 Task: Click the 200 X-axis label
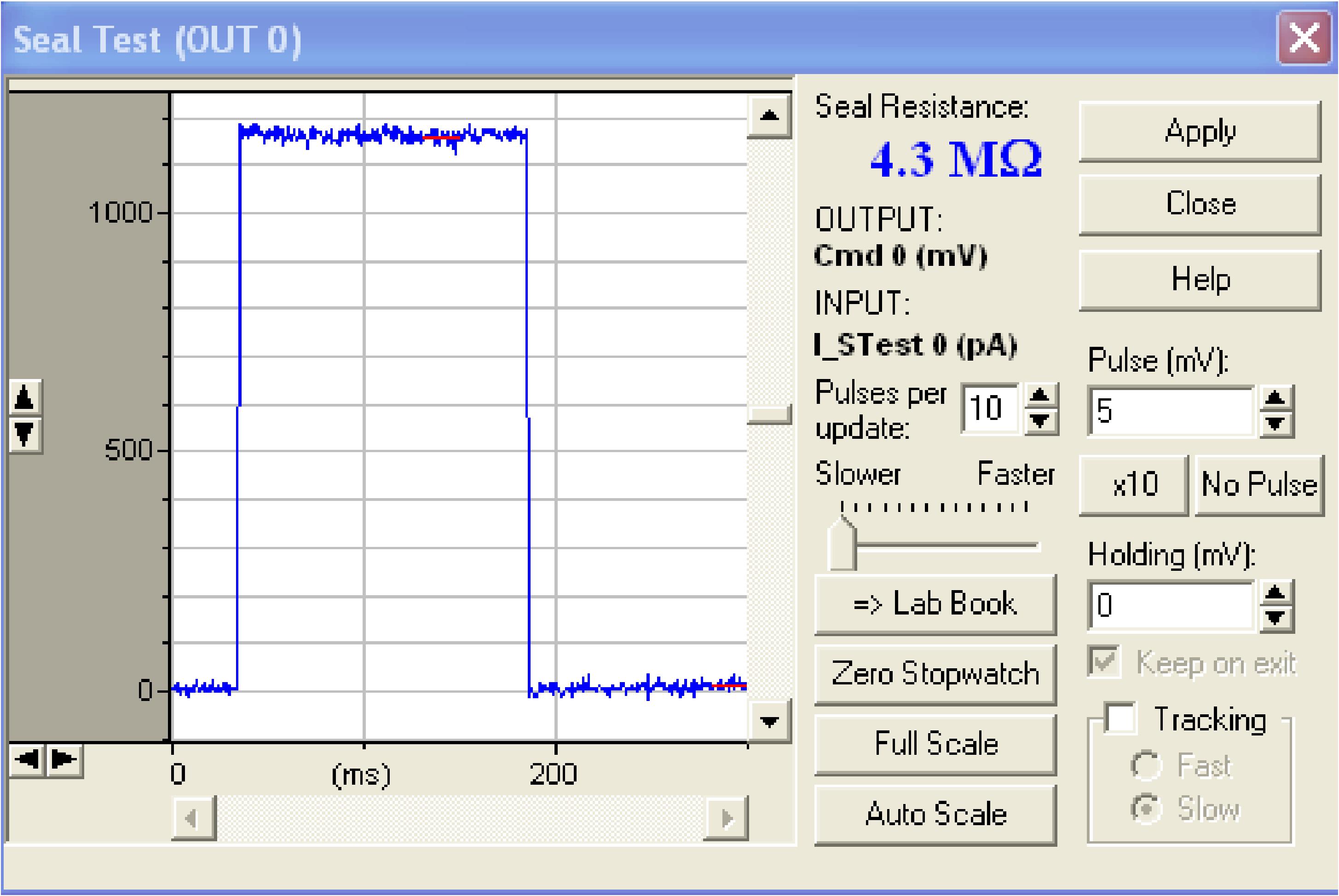553,774
